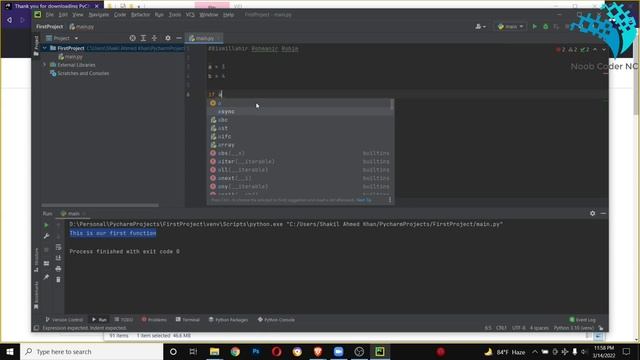Choose 'abc' module from completion list
Image resolution: width=640 pixels, height=360 pixels.
pos(300,120)
